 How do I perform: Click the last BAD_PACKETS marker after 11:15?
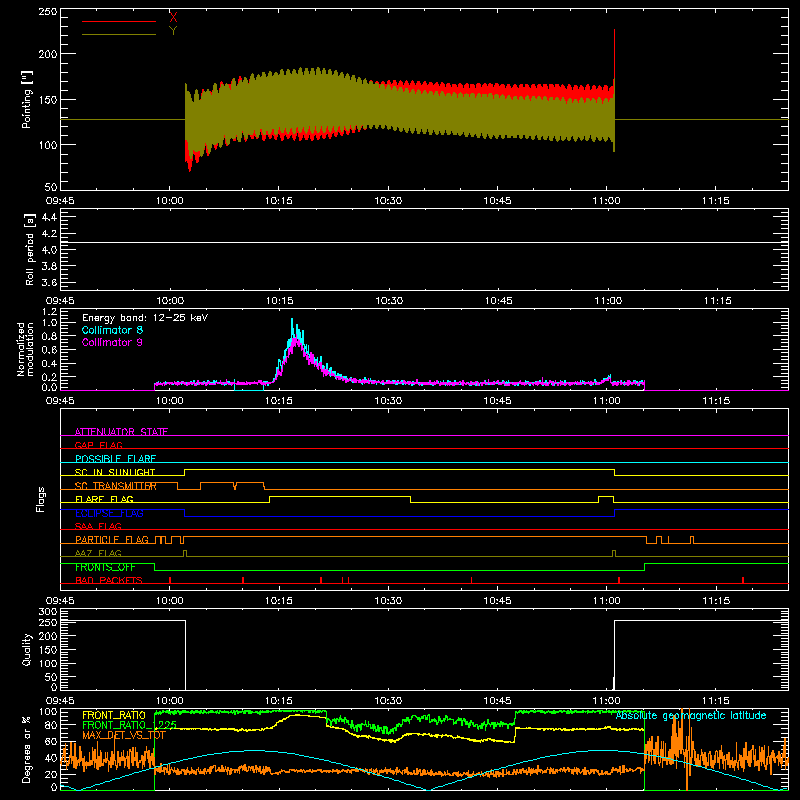pyautogui.click(x=743, y=580)
